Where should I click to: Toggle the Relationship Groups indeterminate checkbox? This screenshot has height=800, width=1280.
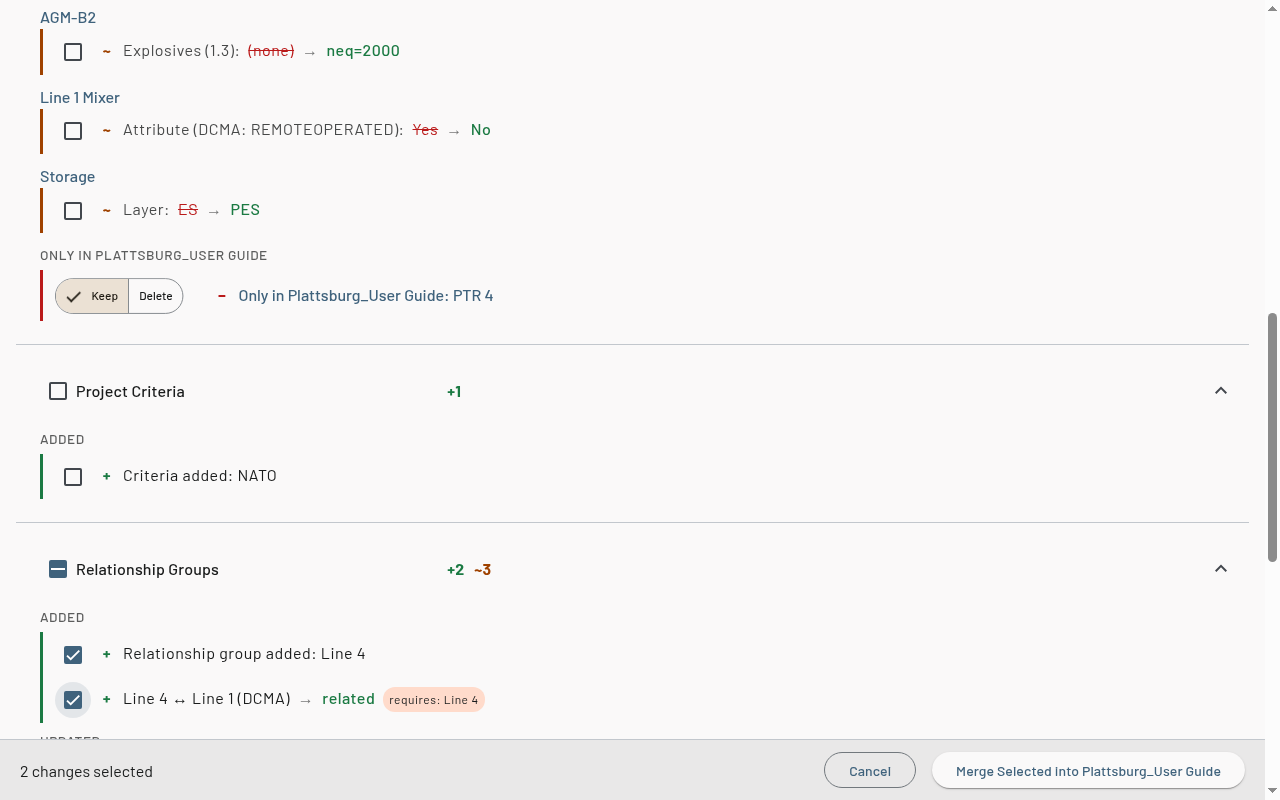pyautogui.click(x=58, y=569)
